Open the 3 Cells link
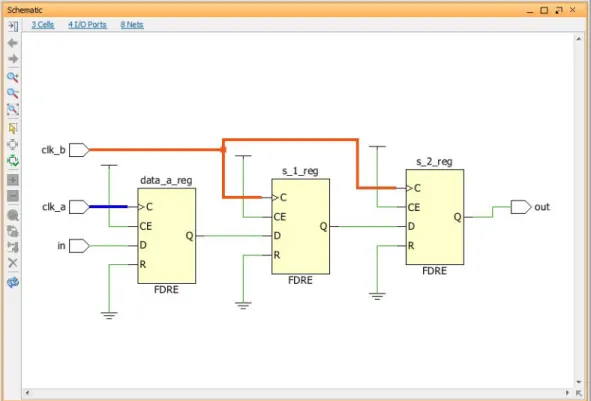Image resolution: width=591 pixels, height=401 pixels. point(43,25)
